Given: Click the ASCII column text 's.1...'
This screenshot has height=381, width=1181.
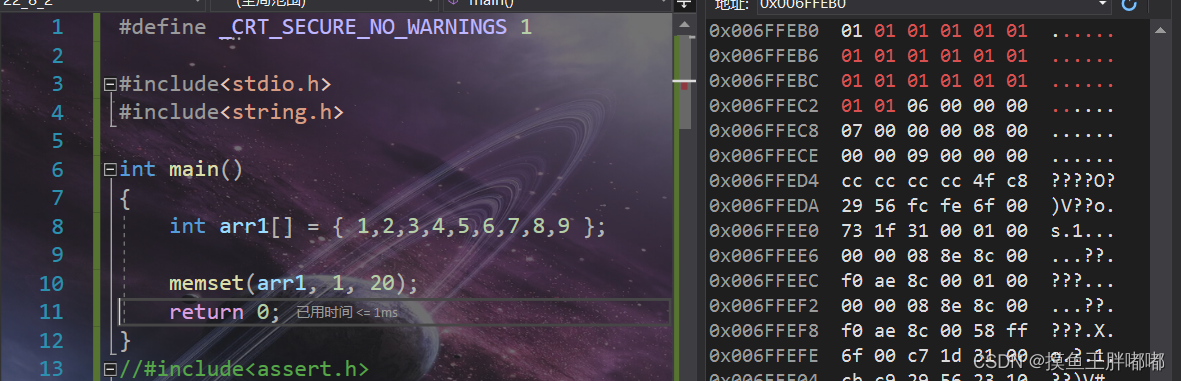Looking at the screenshot, I should [x=1082, y=231].
